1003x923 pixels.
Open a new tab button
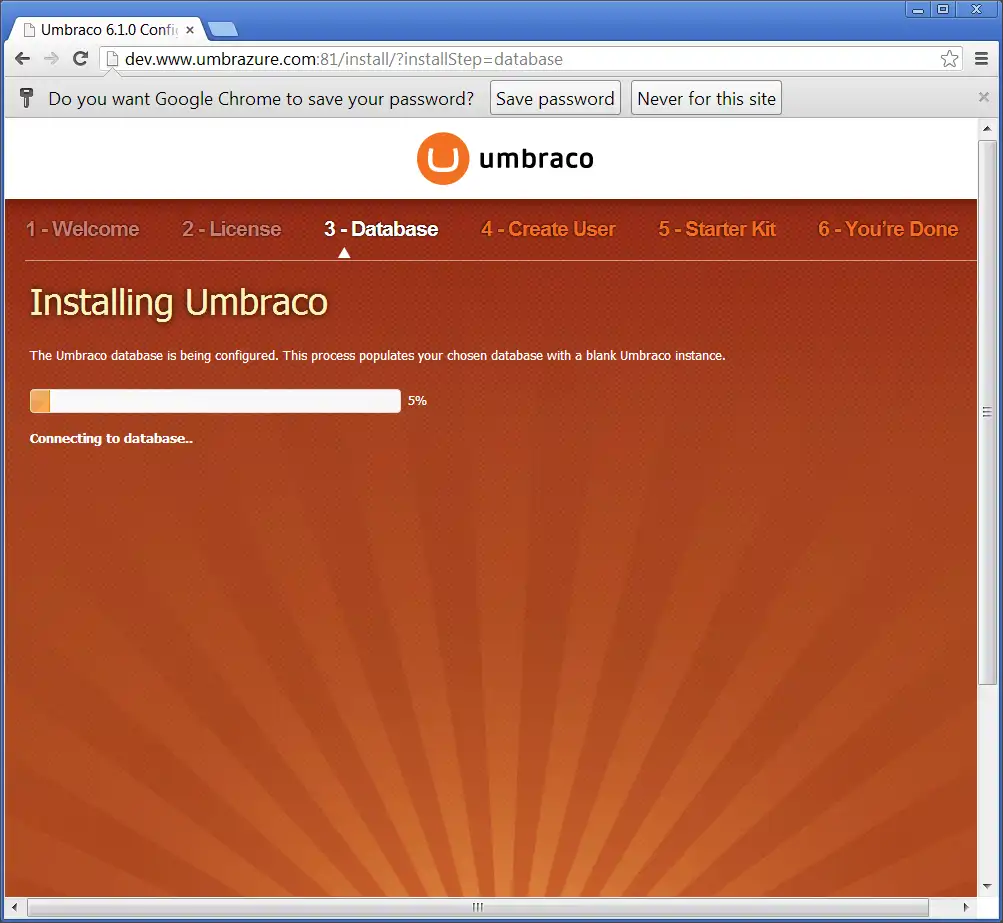223,29
